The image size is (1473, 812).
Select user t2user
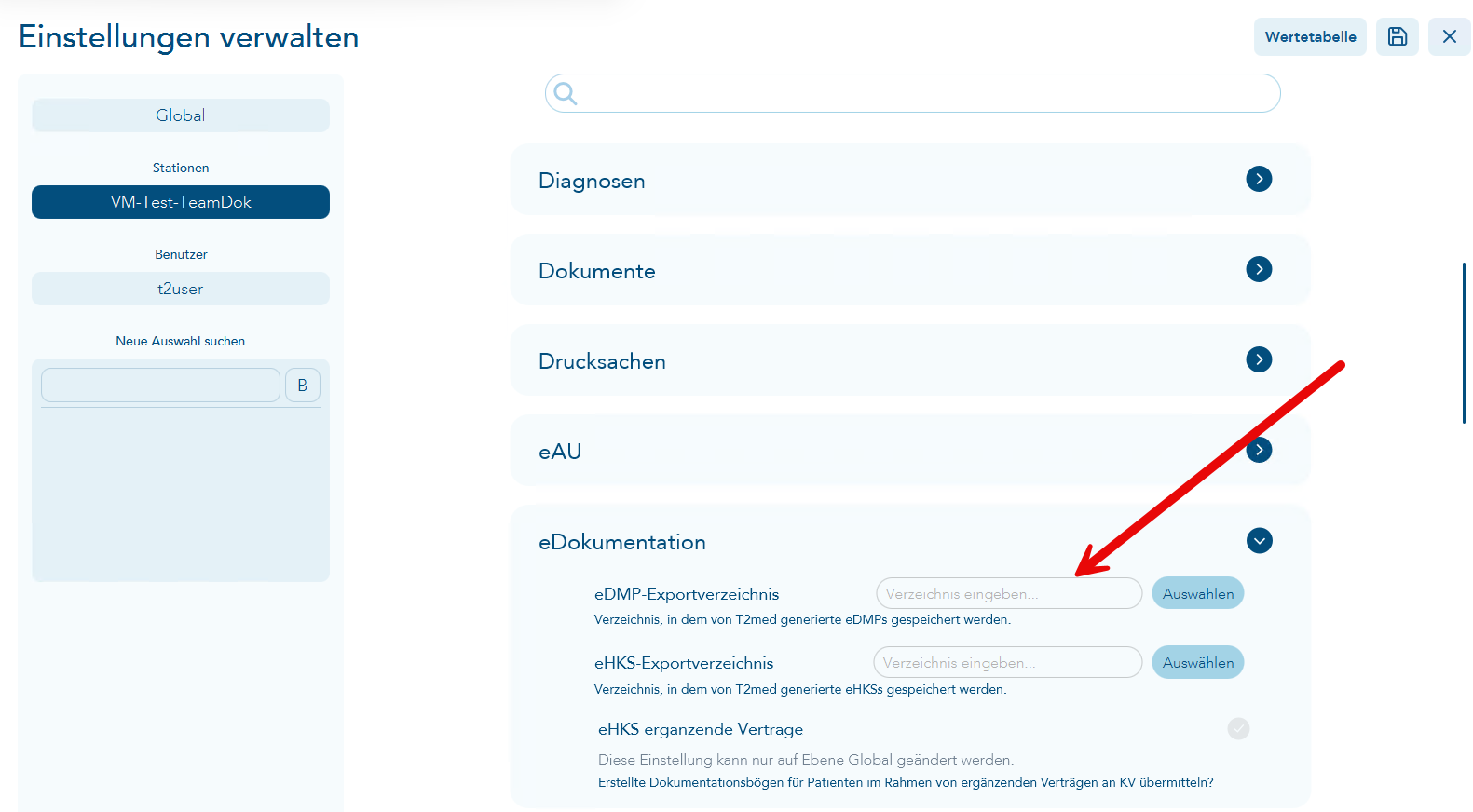click(181, 289)
